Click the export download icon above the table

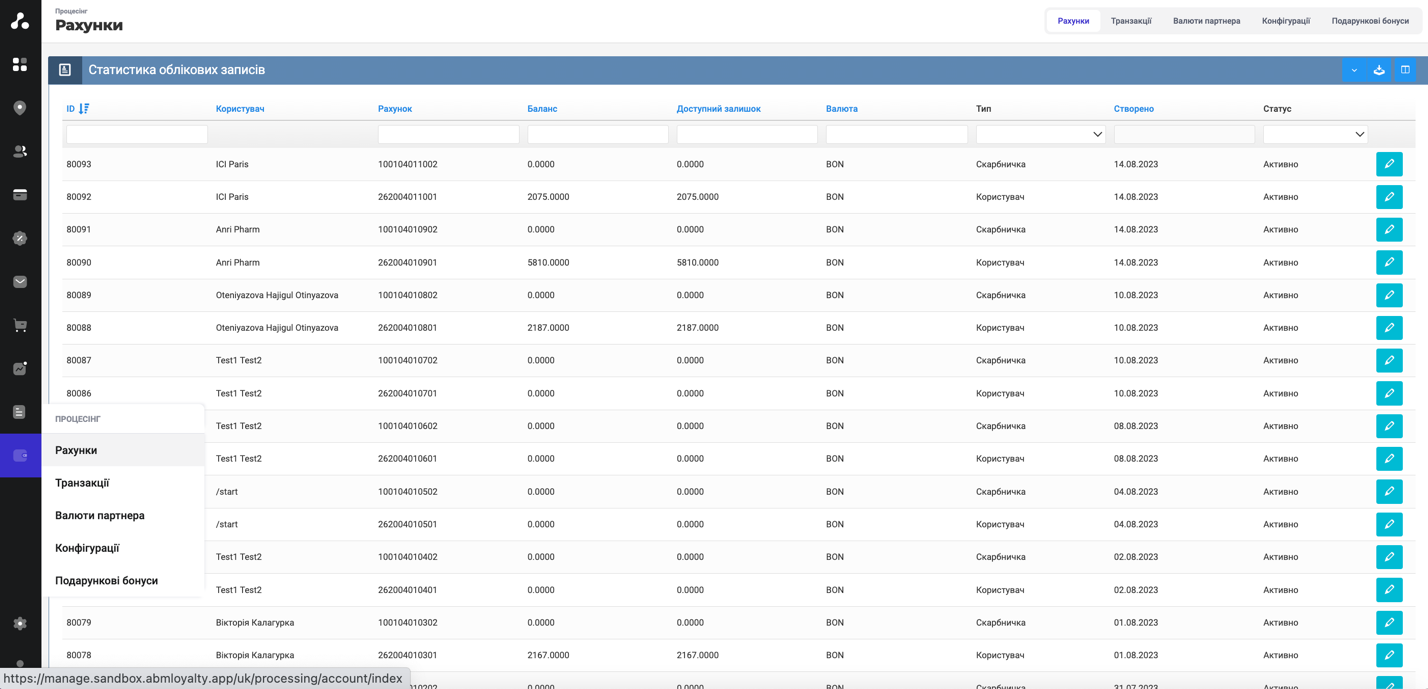1379,70
